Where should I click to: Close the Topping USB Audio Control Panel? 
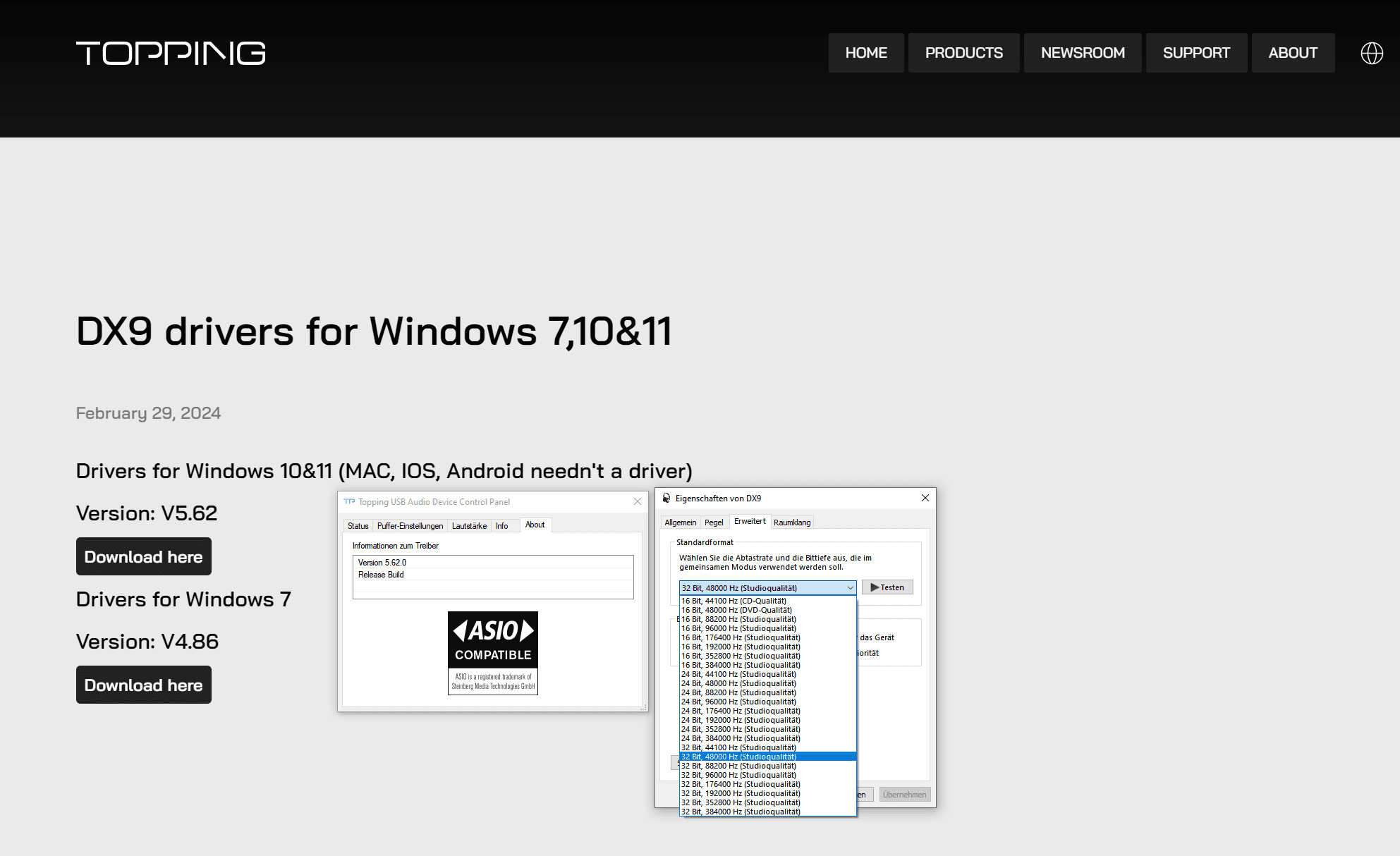point(638,501)
